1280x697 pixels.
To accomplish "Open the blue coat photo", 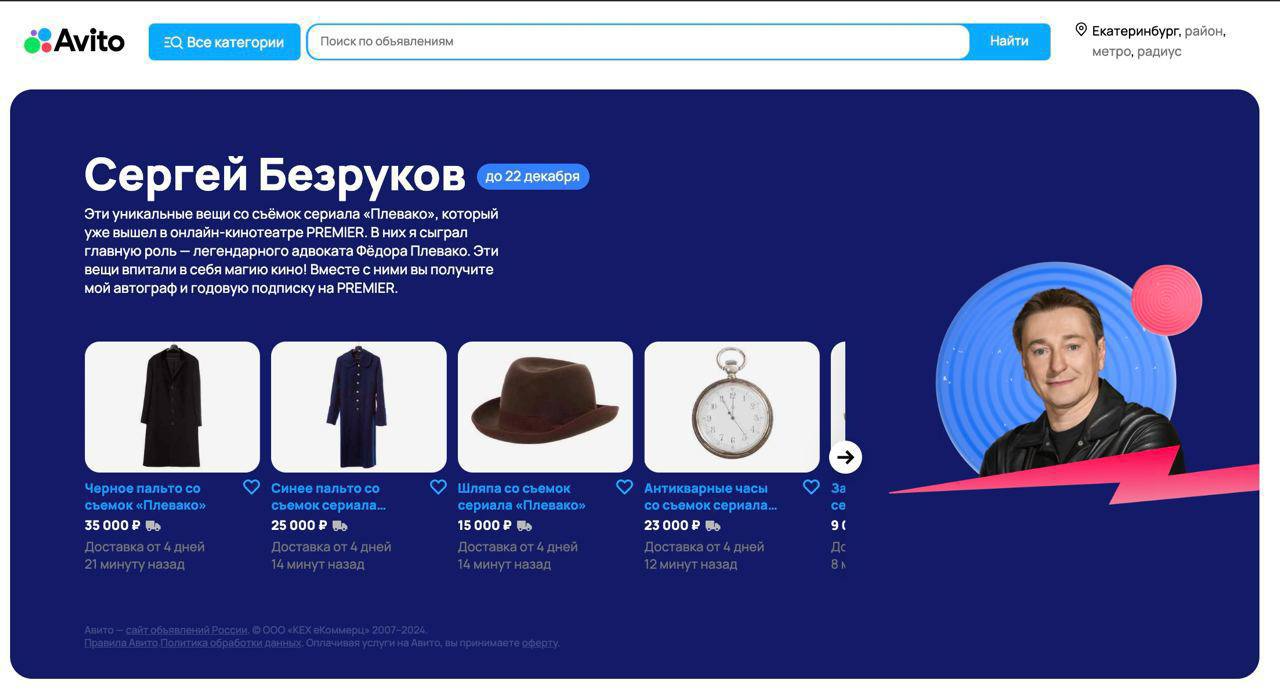I will click(x=359, y=407).
